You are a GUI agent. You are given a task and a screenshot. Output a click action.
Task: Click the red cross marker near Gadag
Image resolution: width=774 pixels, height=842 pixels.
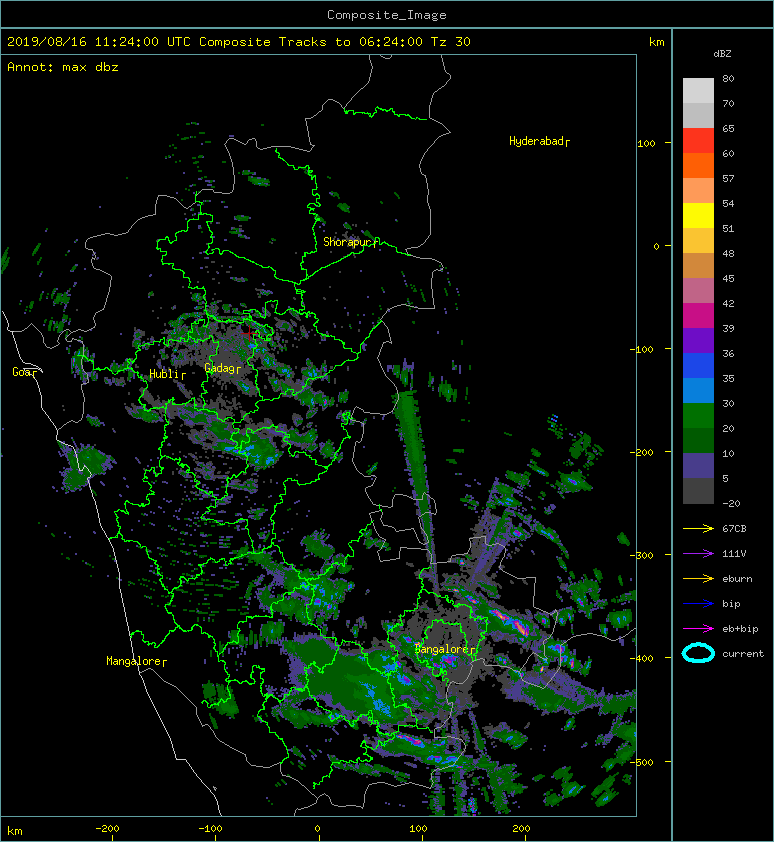click(249, 333)
